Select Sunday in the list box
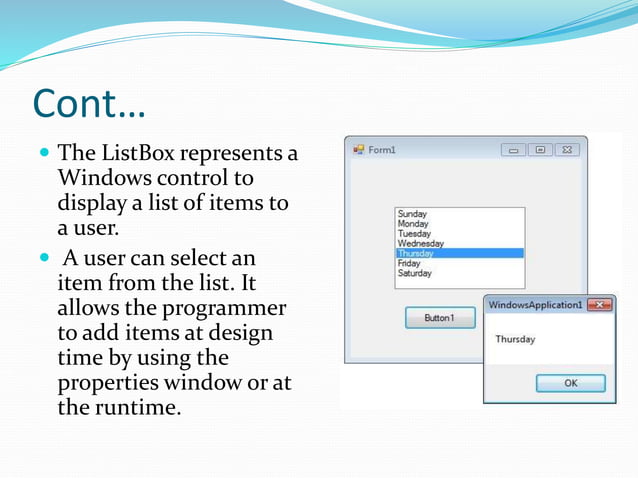Image resolution: width=638 pixels, height=478 pixels. pyautogui.click(x=459, y=214)
